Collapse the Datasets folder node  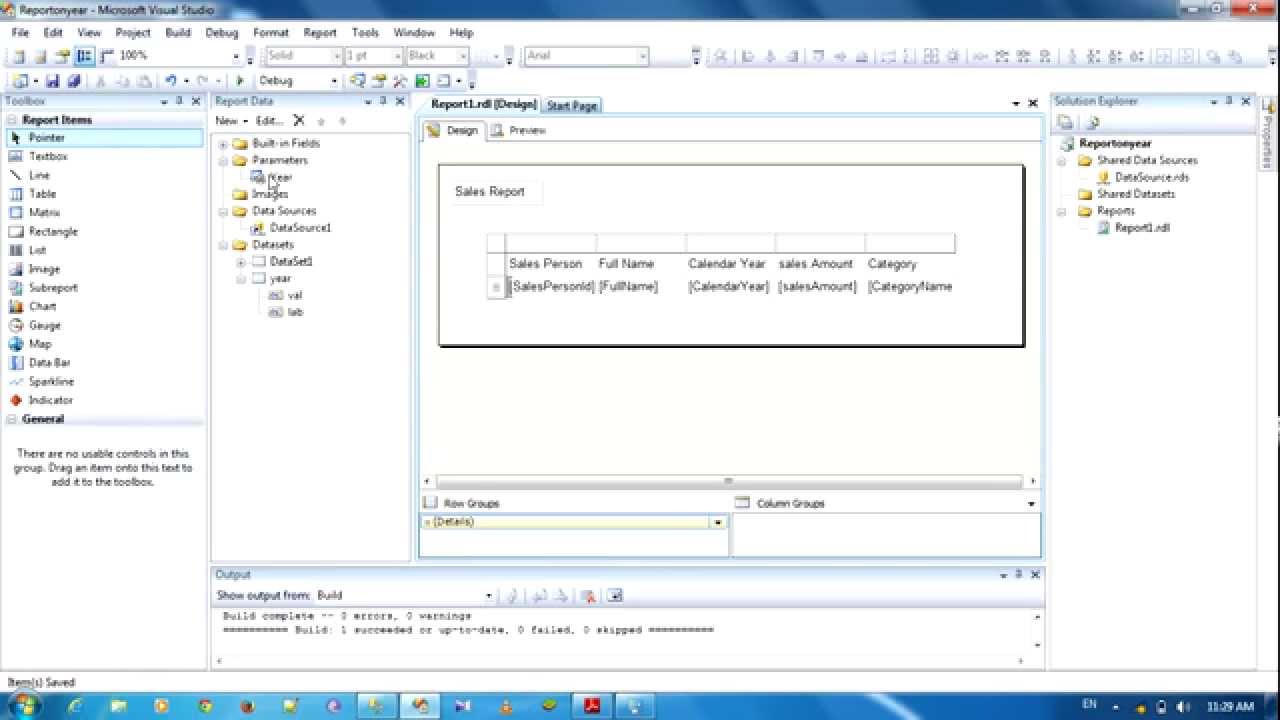click(x=223, y=245)
